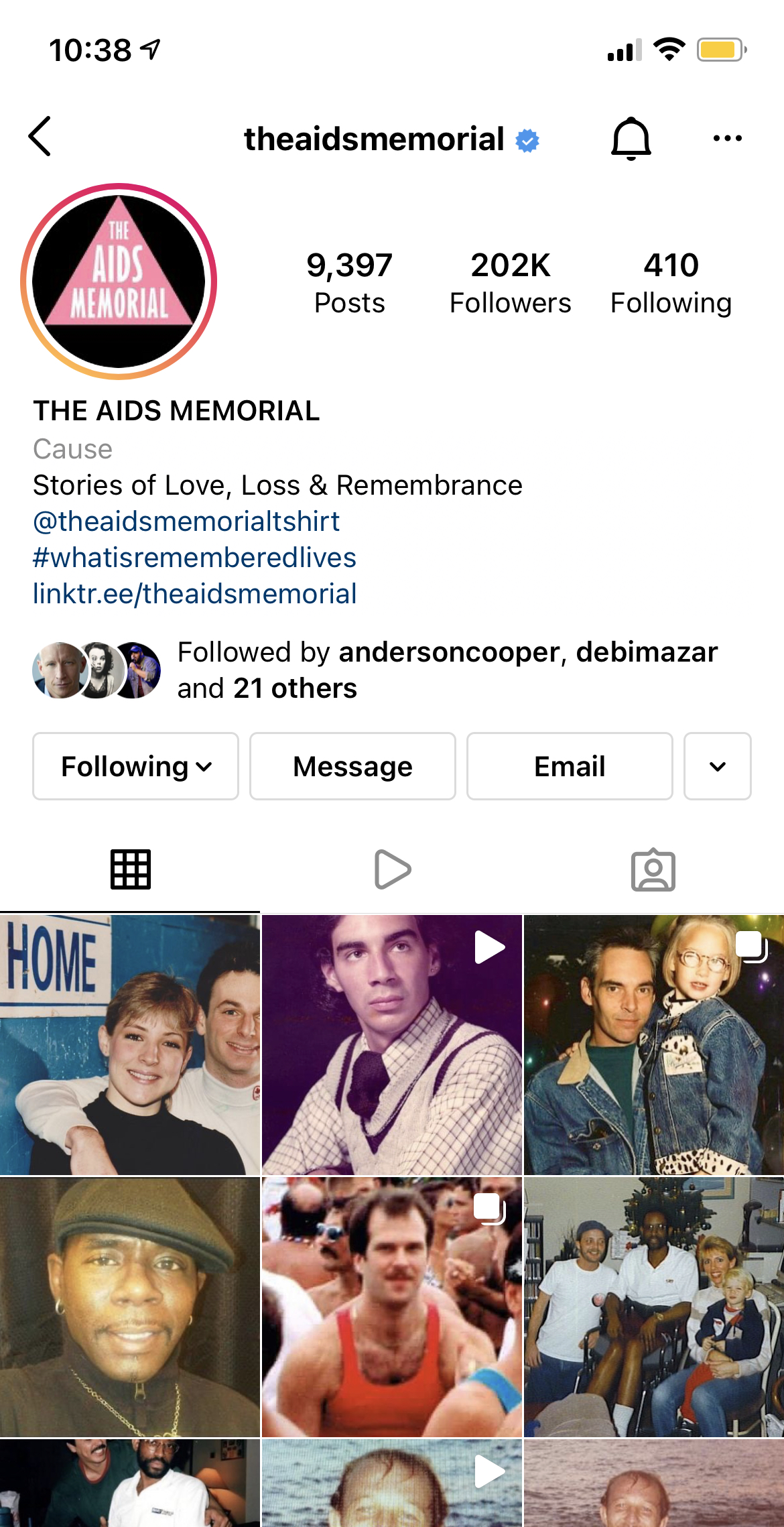This screenshot has width=784, height=1527.
Task: Open the #whatisrememberedlives hashtag
Action: [x=194, y=558]
